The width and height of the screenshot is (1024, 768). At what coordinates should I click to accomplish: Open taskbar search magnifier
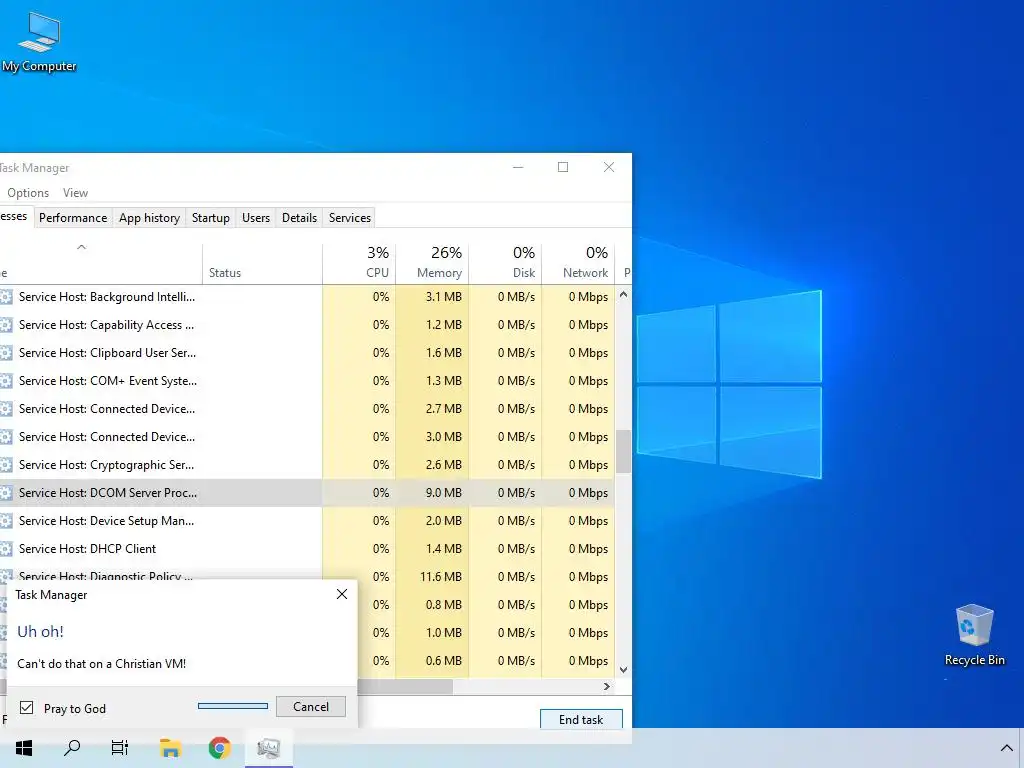[72, 748]
